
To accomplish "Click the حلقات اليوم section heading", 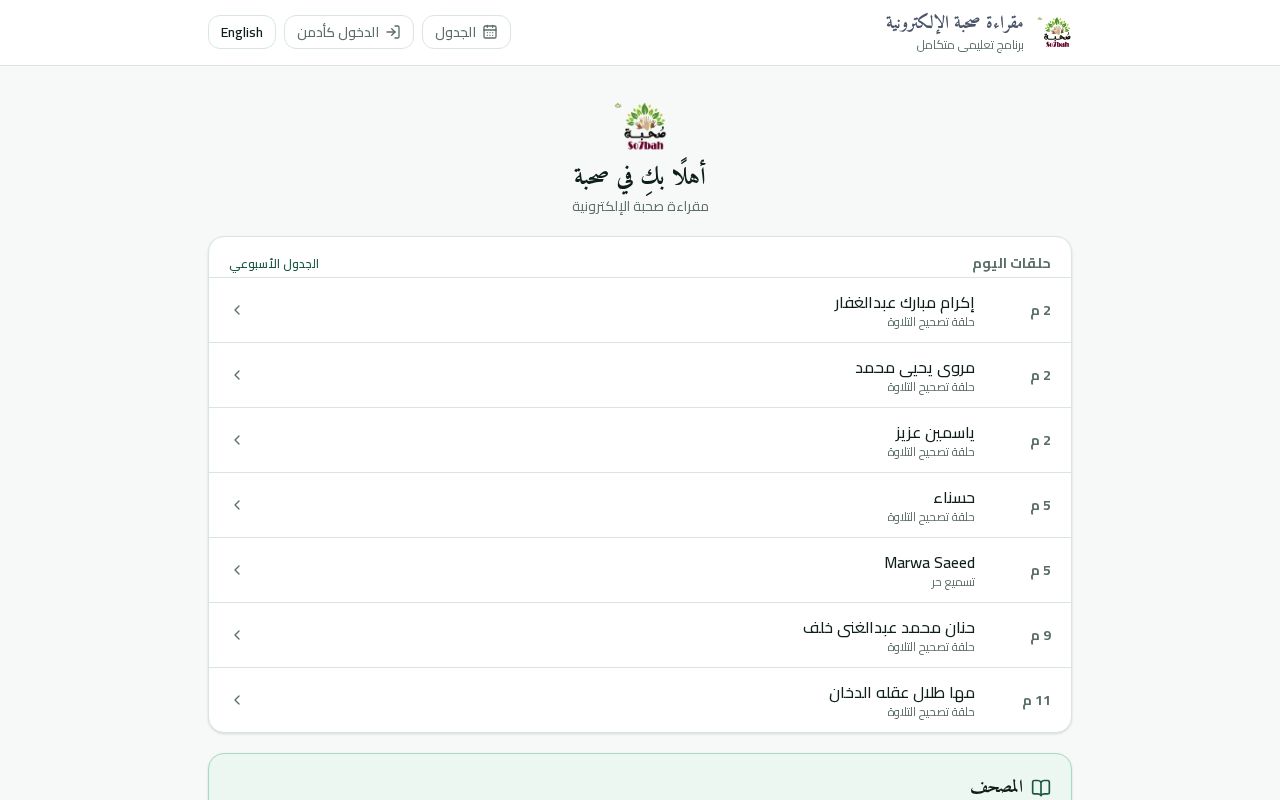I will pos(1011,263).
